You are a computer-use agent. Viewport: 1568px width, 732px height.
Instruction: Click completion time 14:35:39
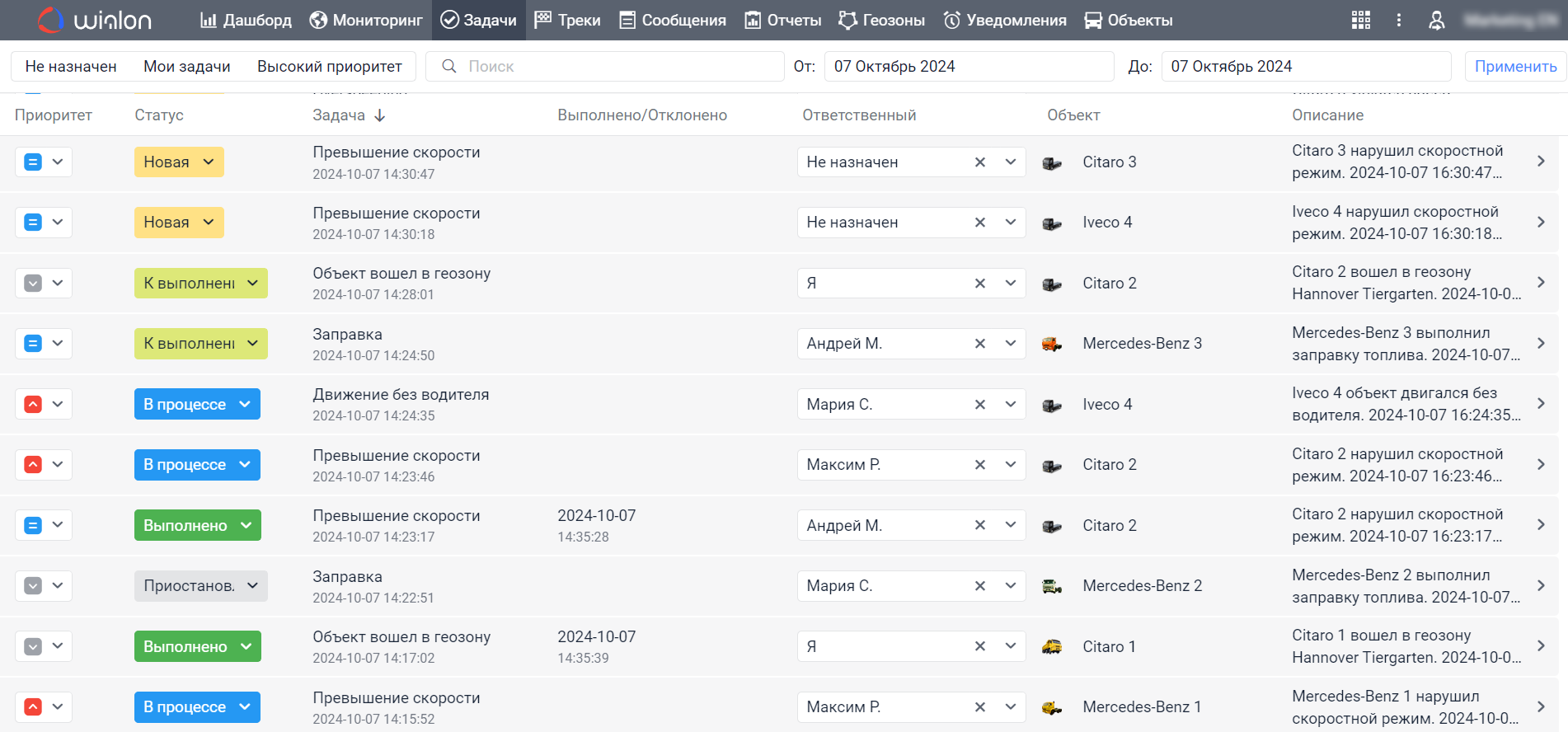[583, 659]
